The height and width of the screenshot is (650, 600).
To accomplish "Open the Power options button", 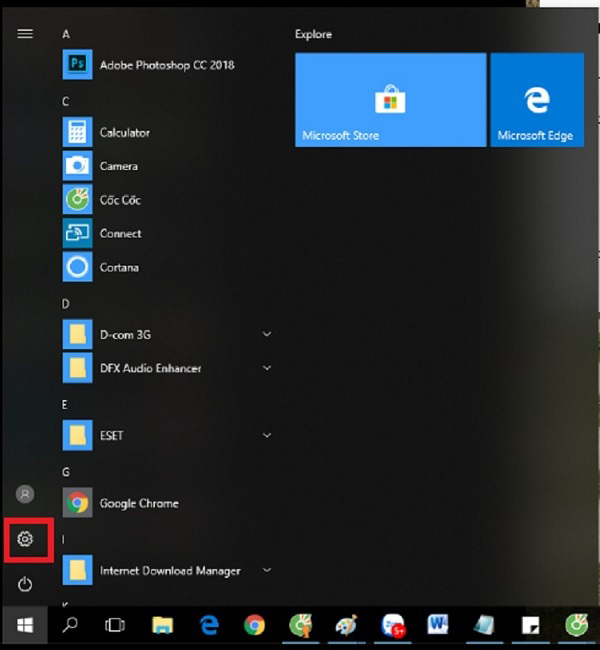I will [26, 584].
